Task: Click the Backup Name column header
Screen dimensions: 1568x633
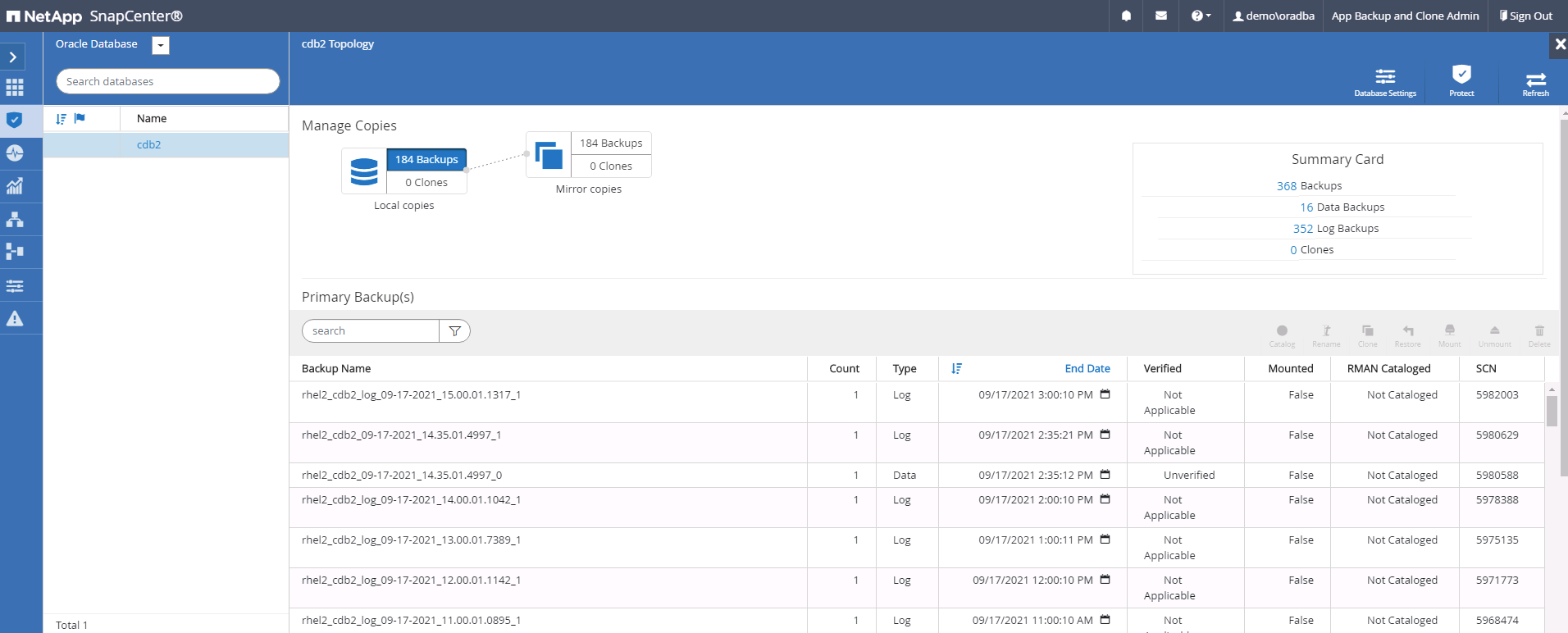Action: tap(336, 369)
